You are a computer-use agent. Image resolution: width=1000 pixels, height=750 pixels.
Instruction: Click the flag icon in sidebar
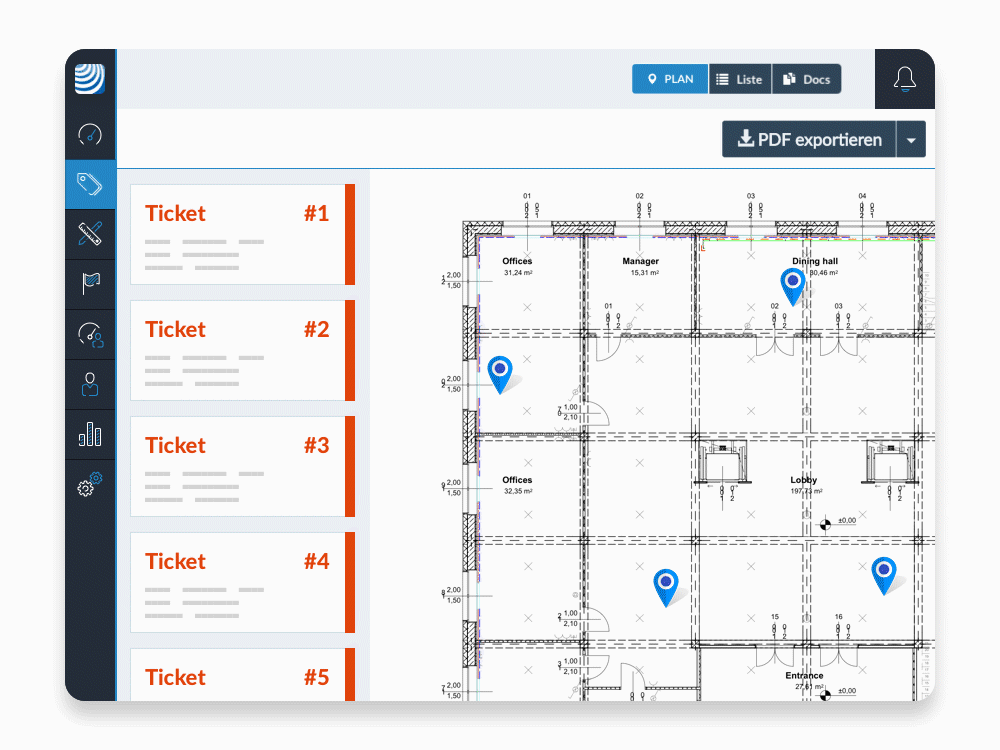click(x=90, y=284)
